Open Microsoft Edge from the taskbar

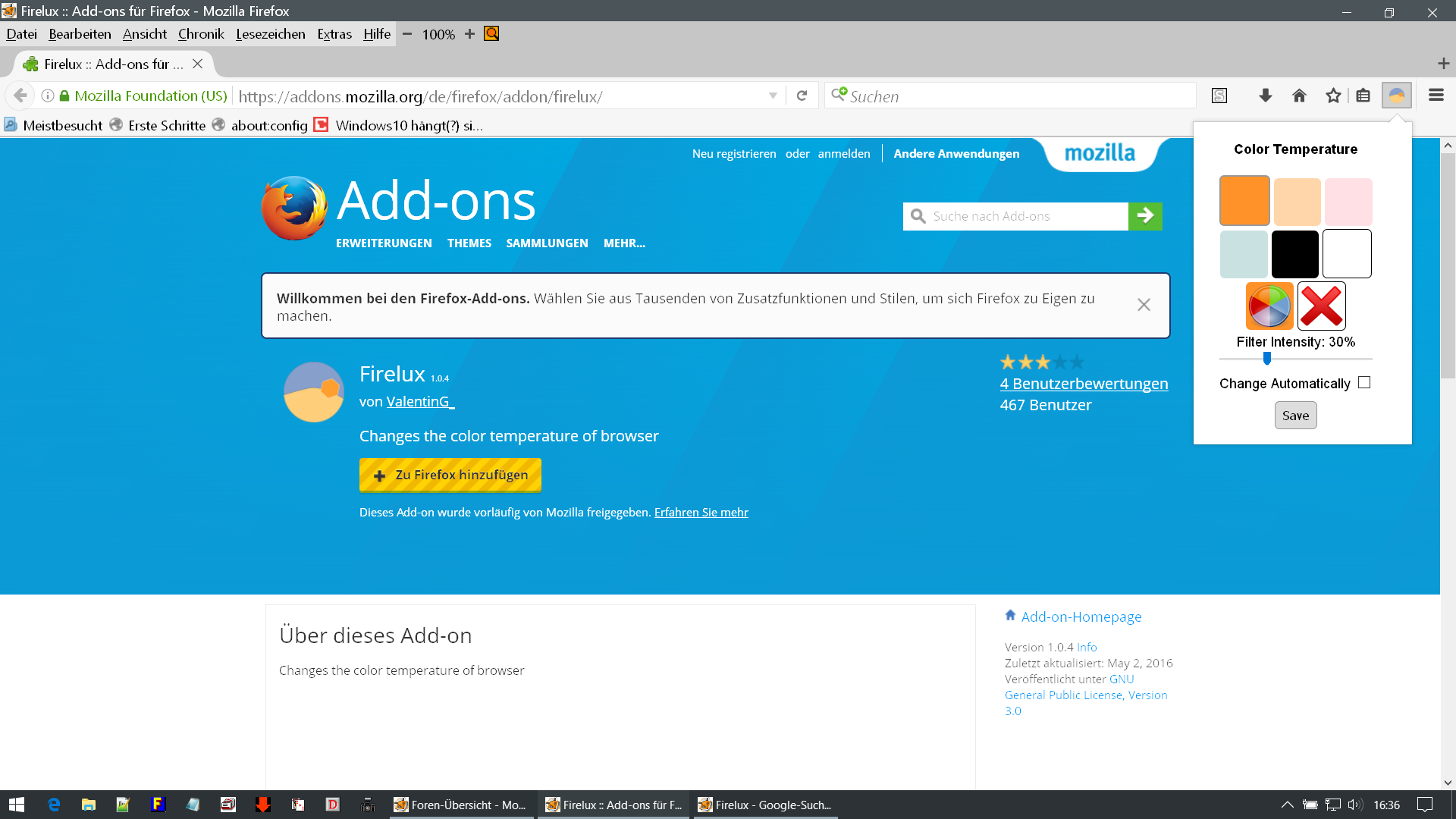pos(54,805)
